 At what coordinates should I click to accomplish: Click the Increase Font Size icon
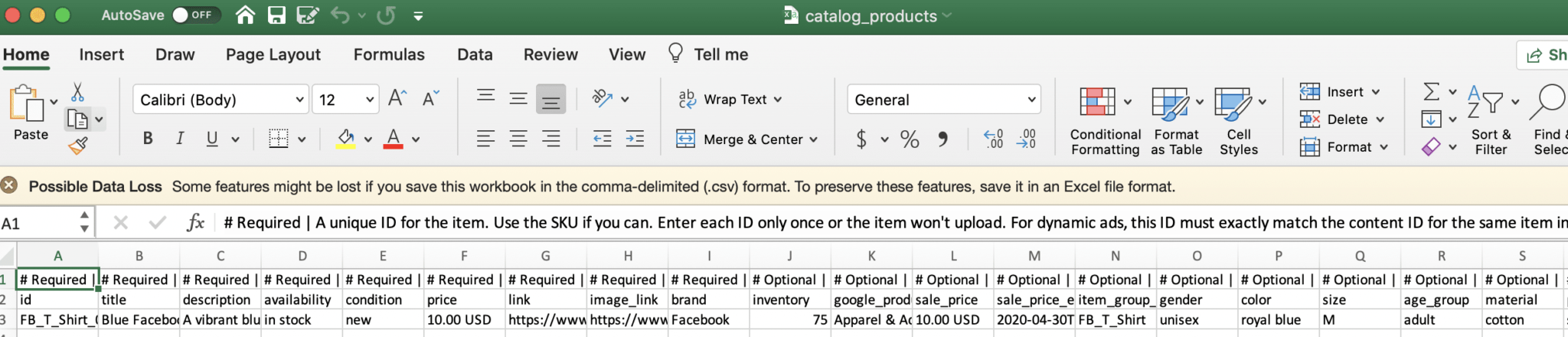tap(397, 98)
